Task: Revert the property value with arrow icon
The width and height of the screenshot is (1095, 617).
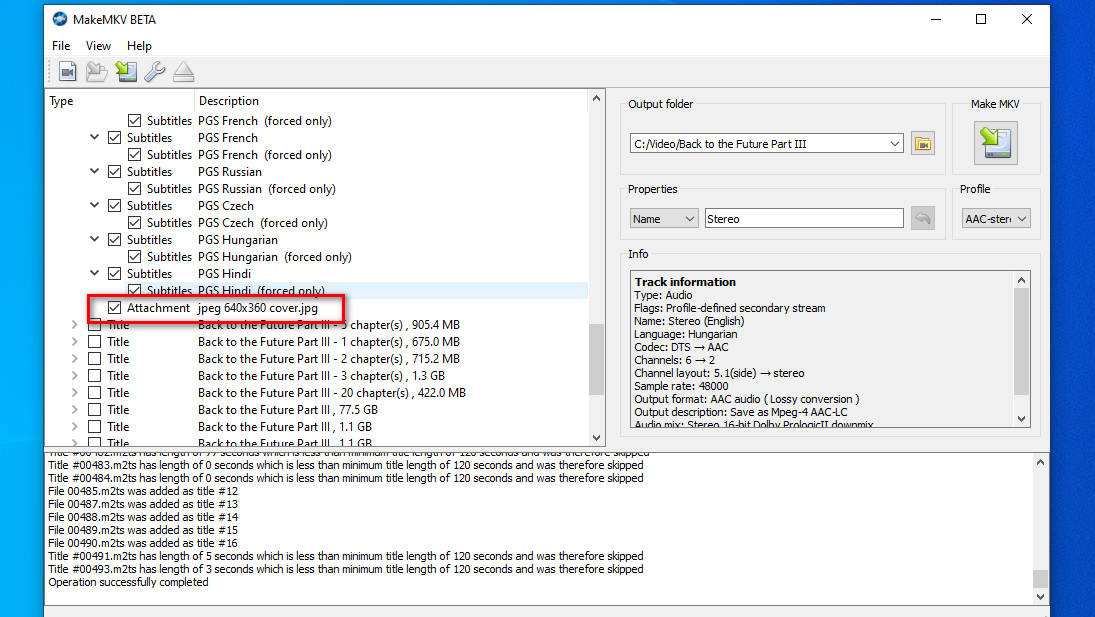Action: pyautogui.click(x=923, y=218)
